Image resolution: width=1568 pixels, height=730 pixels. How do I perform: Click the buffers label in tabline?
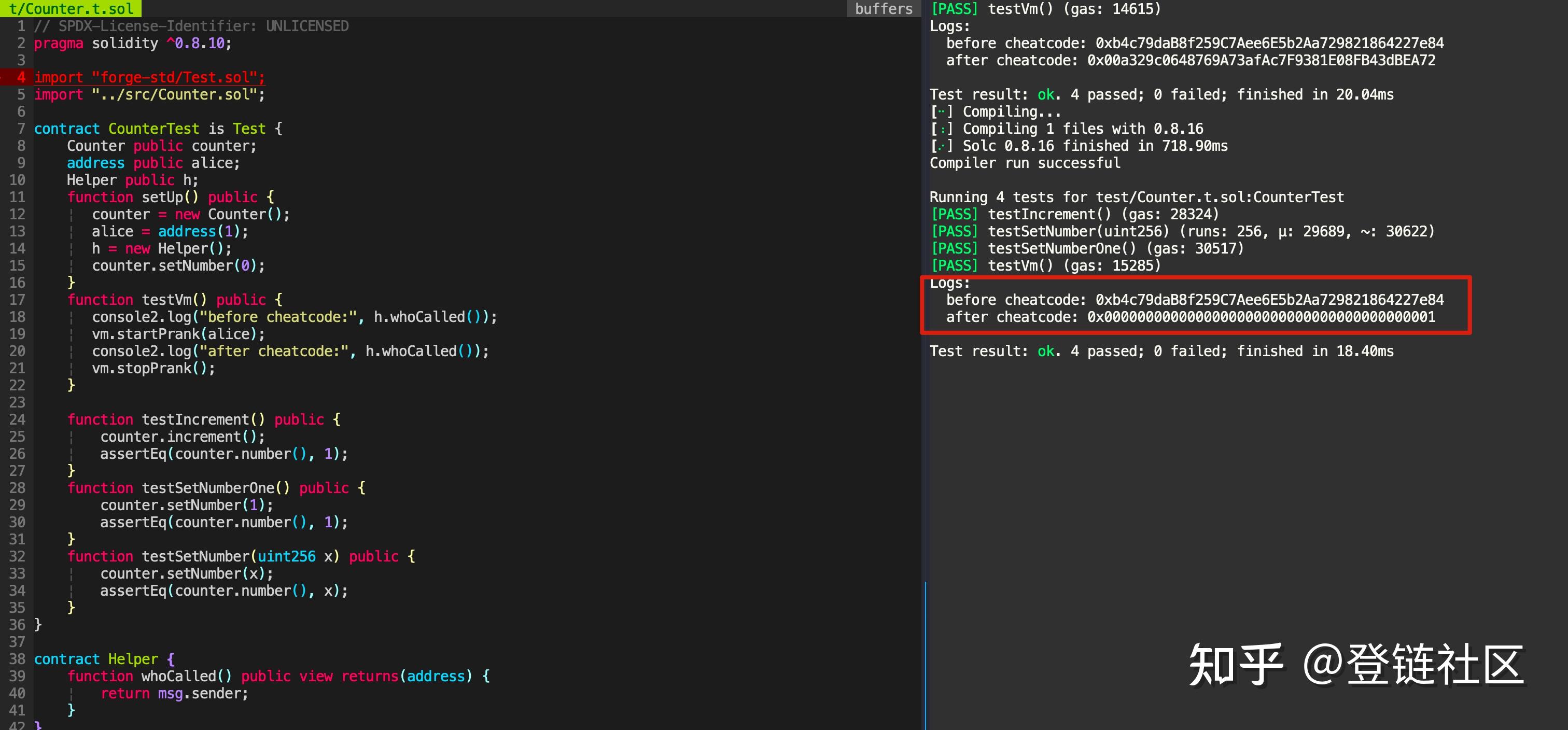click(883, 8)
